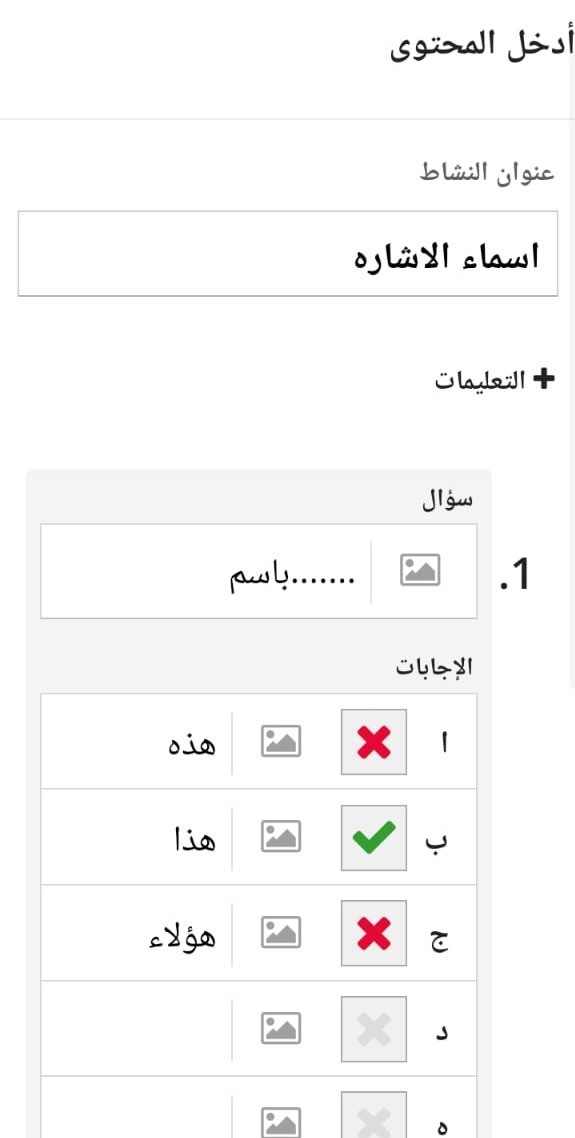This screenshot has width=575, height=1138.
Task: Add image to empty answer د
Action: tap(281, 1028)
